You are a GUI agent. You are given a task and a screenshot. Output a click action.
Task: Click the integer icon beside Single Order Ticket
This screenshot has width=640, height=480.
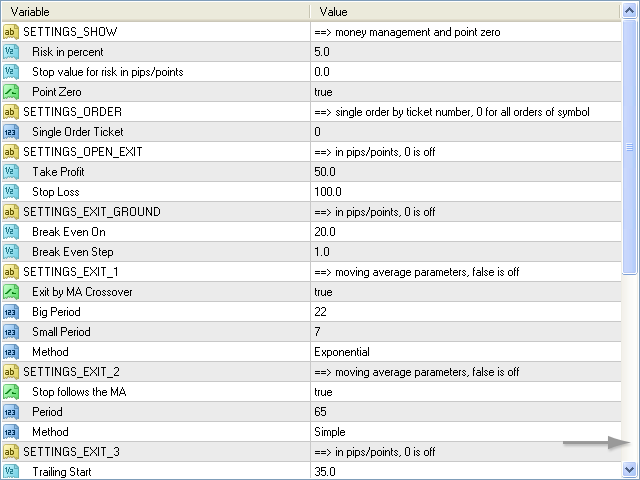pyautogui.click(x=10, y=132)
